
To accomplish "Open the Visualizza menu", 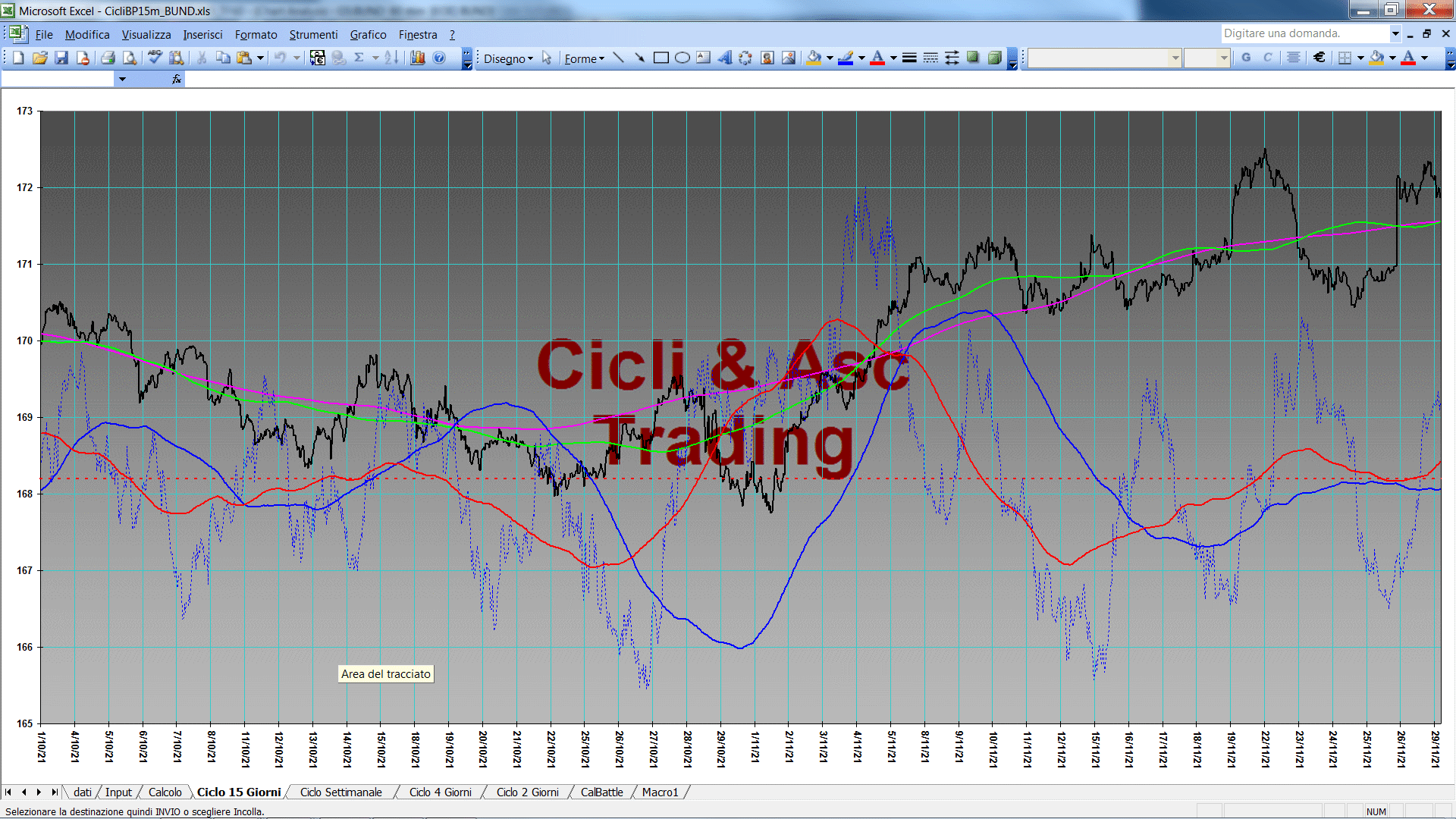I will 146,35.
